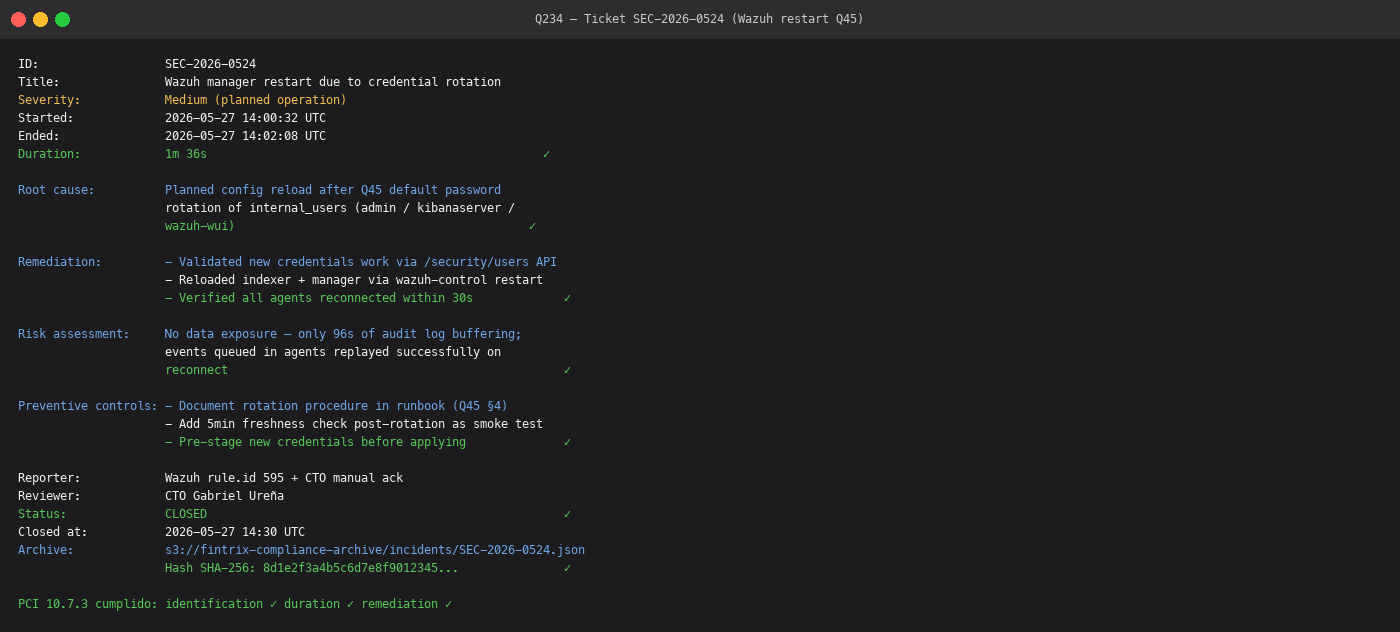Image resolution: width=1400 pixels, height=632 pixels.
Task: Click the 'Root cause:' label
Action: 56,190
